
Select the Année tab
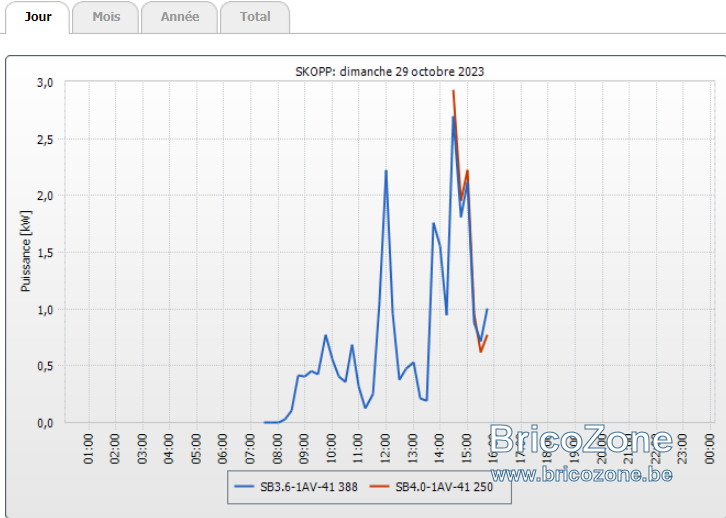click(x=180, y=17)
